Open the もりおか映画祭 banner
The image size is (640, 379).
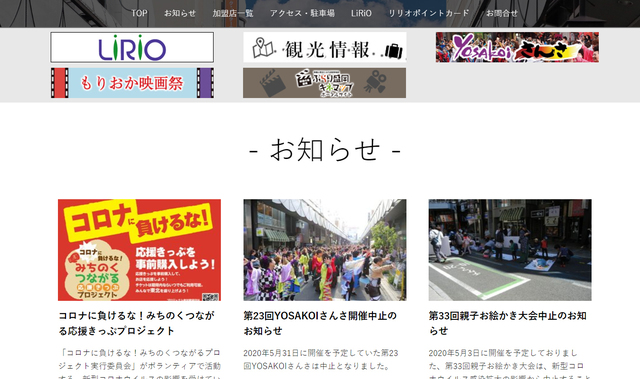tap(132, 83)
